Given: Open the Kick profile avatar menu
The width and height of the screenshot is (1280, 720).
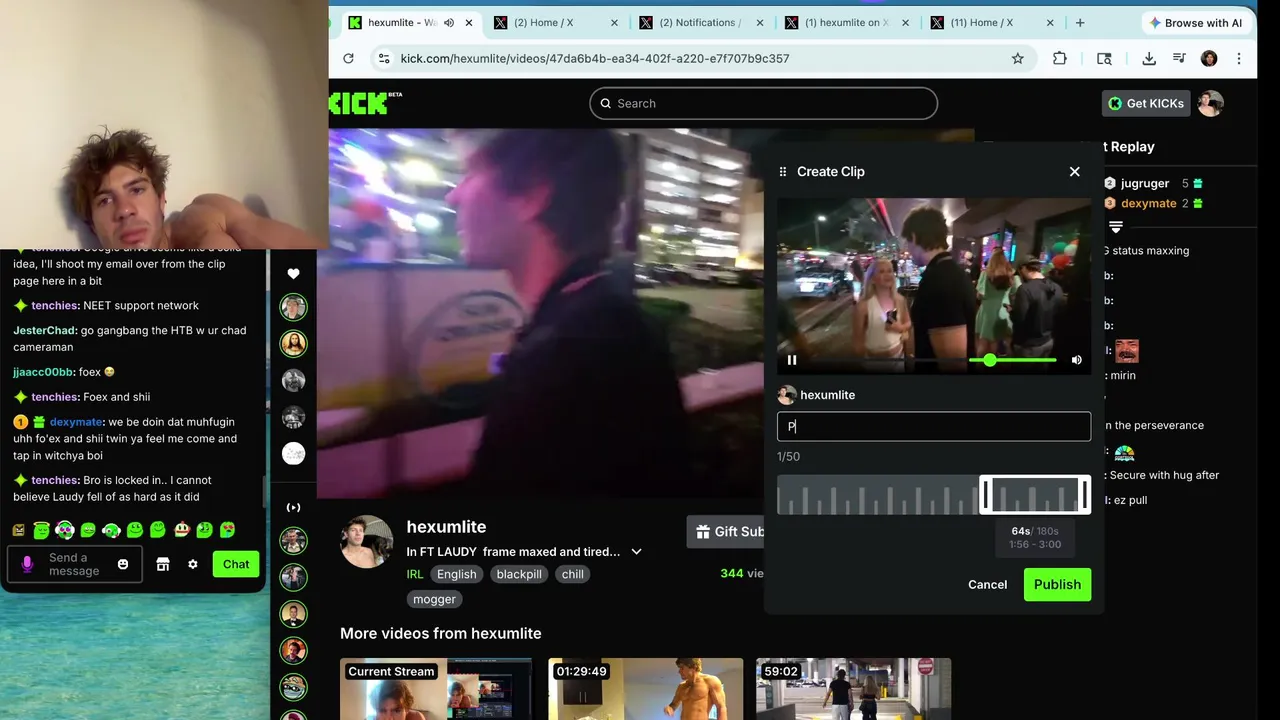Looking at the screenshot, I should (x=1211, y=103).
